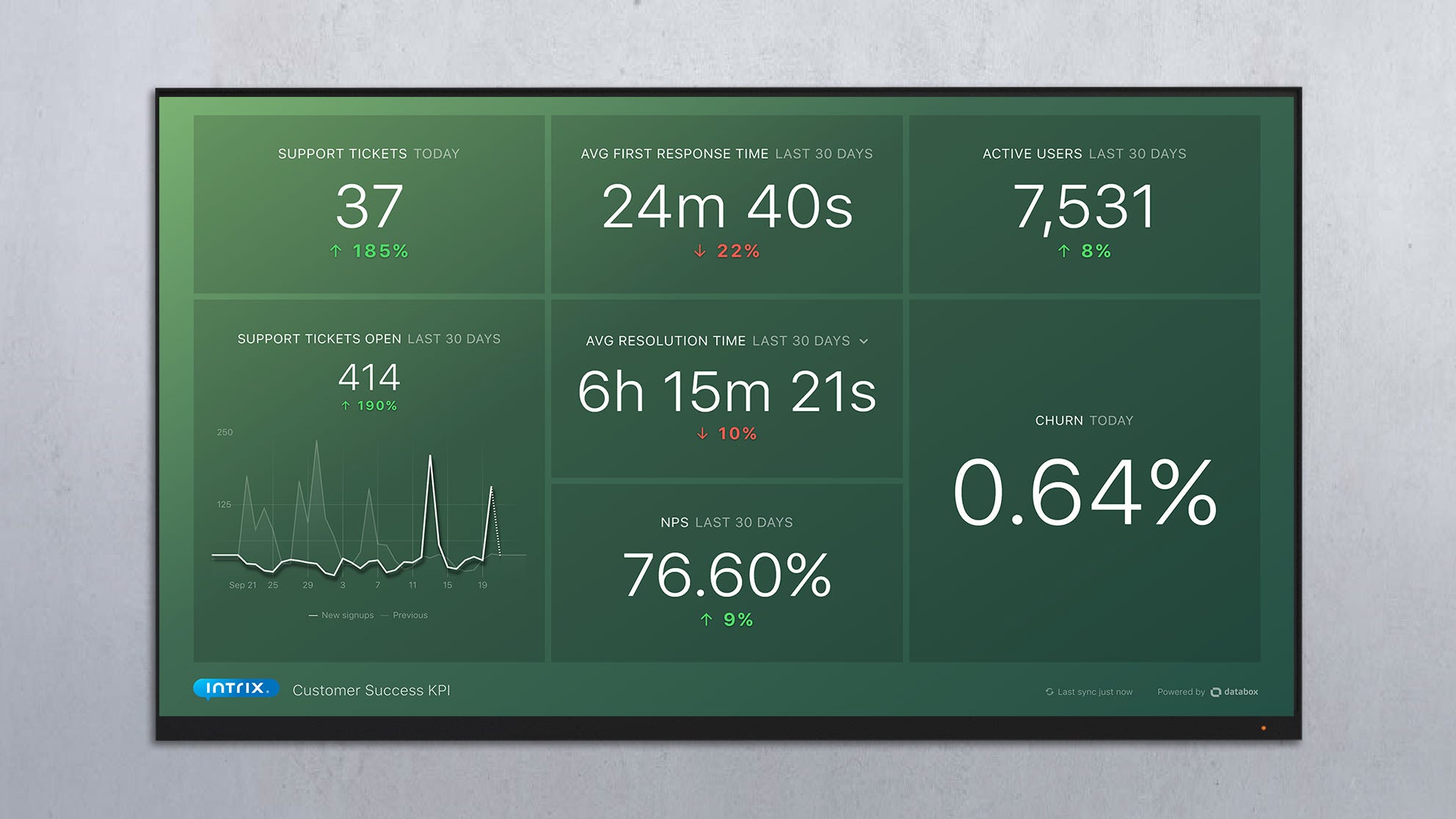
Task: Click the Active Users 7,531 value
Action: 1084,207
